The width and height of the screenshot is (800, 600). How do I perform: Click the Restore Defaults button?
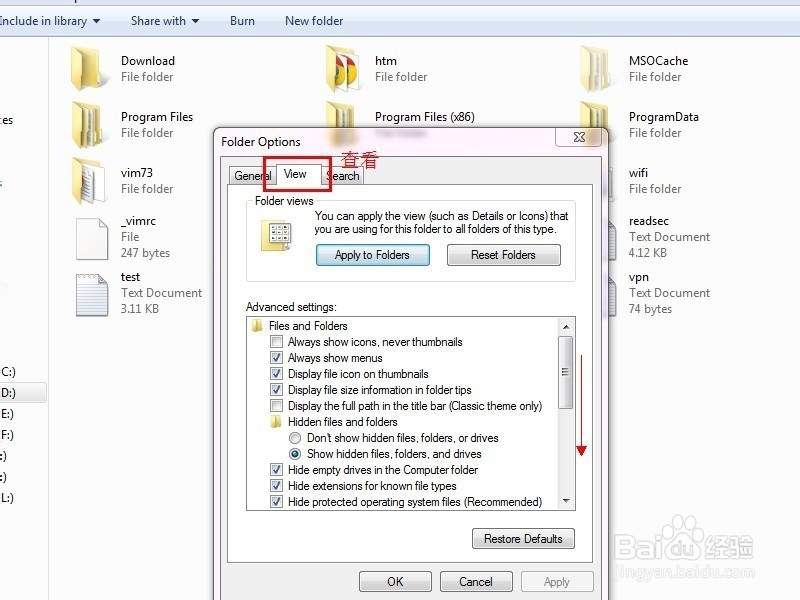(523, 539)
